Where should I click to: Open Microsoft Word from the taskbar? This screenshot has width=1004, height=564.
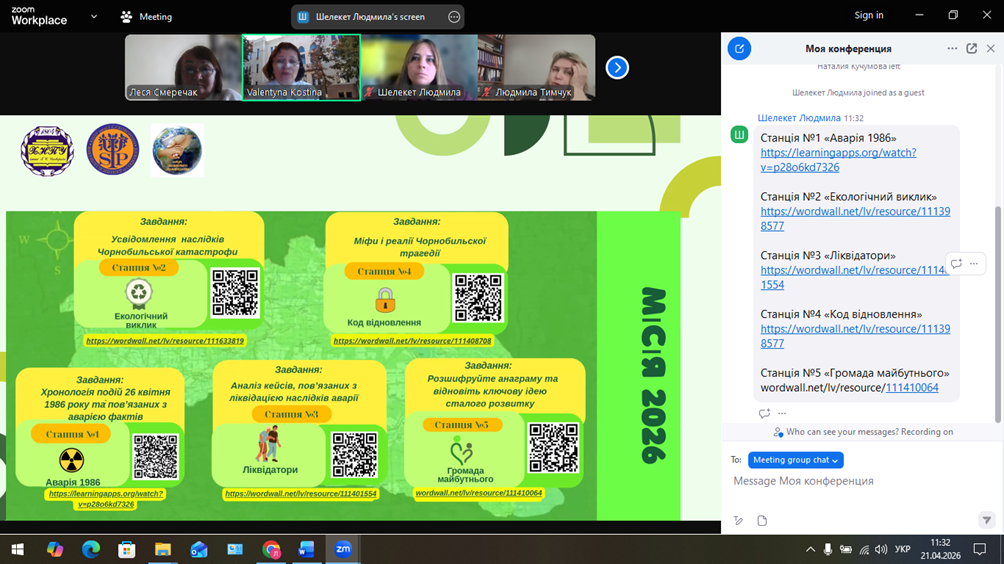point(306,549)
